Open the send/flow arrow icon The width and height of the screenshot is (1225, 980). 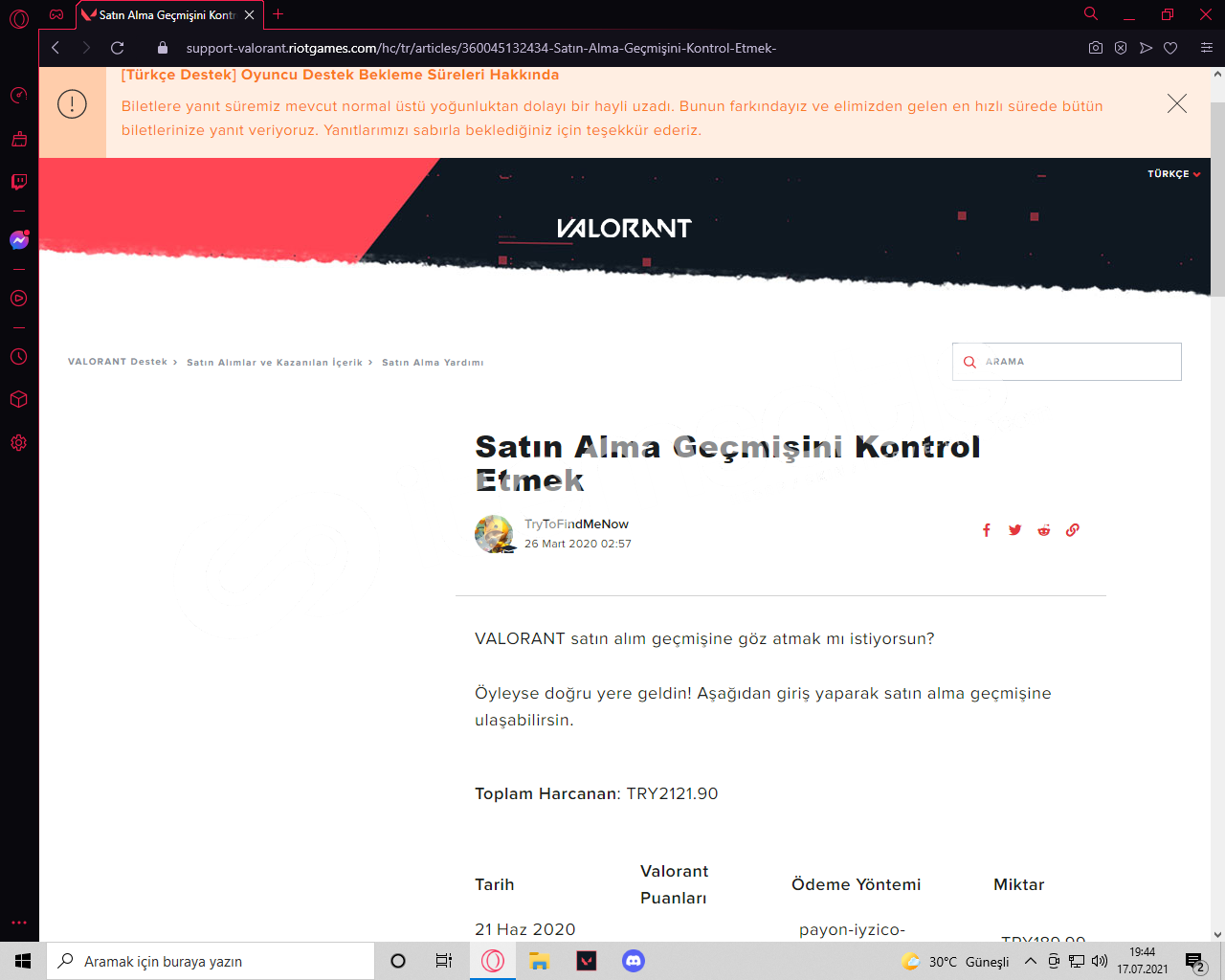click(1146, 48)
